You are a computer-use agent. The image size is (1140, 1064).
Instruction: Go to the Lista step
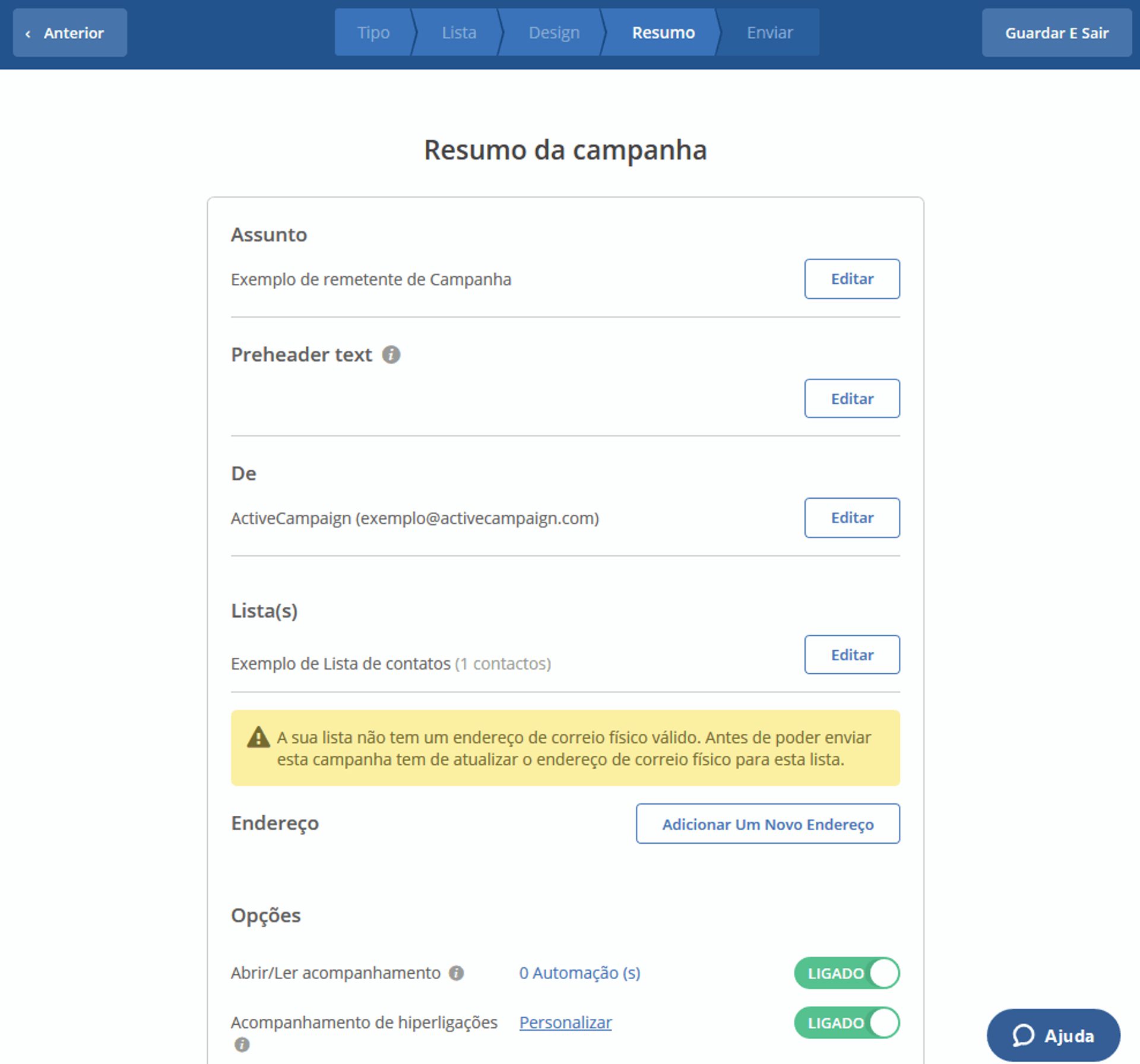click(x=458, y=33)
